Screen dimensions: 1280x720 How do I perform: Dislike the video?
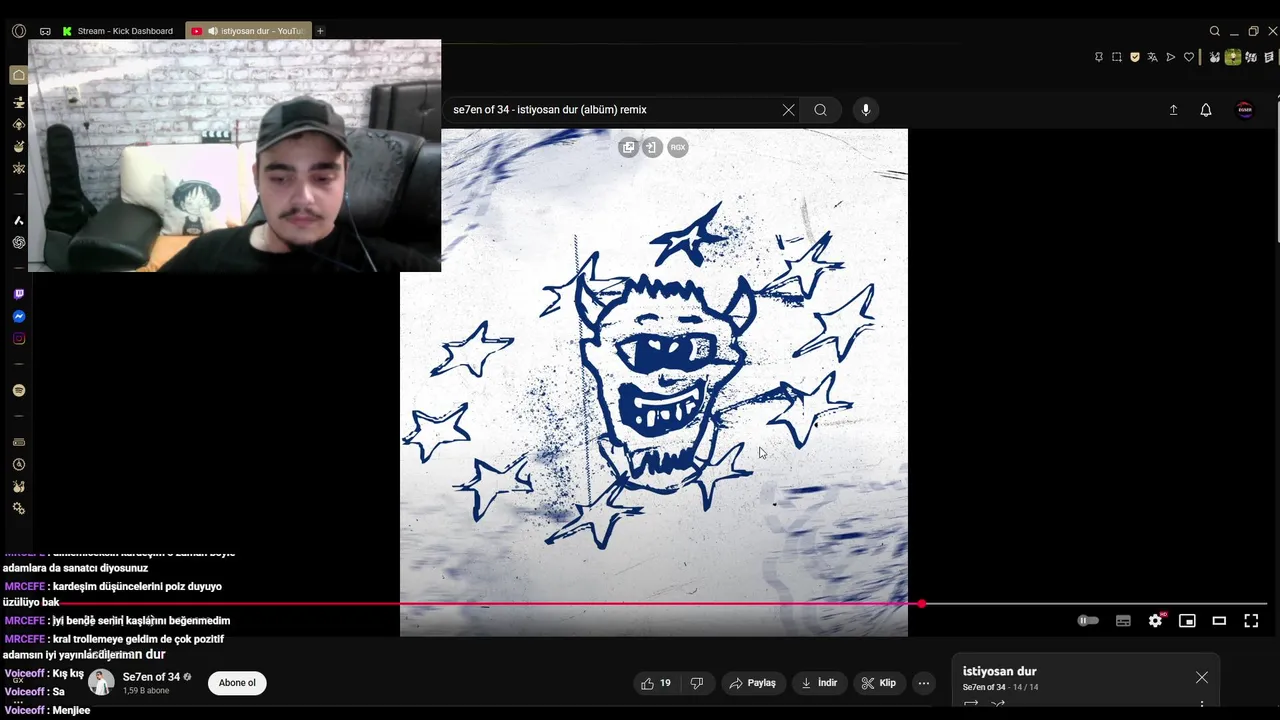click(697, 683)
